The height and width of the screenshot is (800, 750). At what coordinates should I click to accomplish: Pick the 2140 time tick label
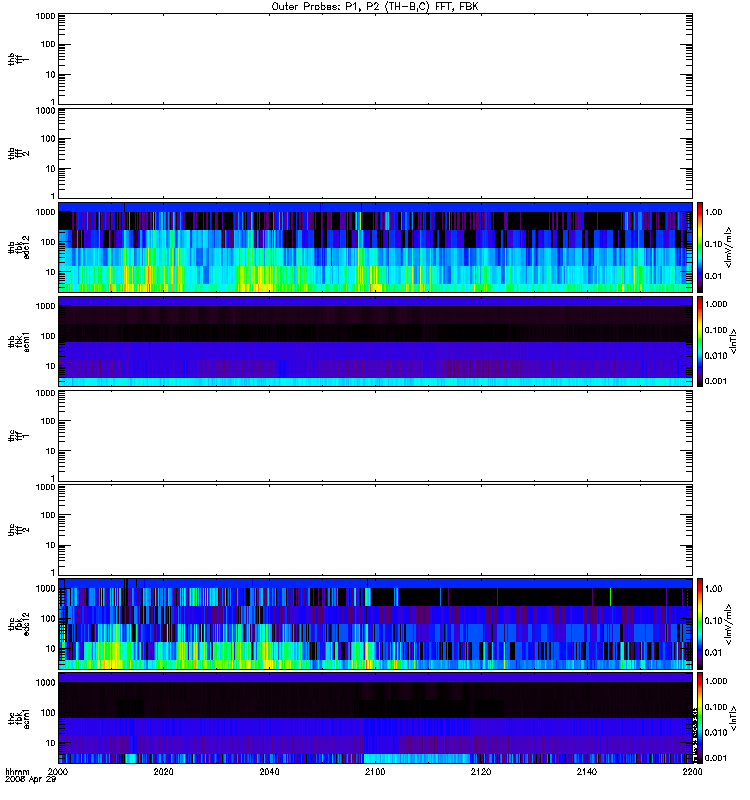[587, 772]
